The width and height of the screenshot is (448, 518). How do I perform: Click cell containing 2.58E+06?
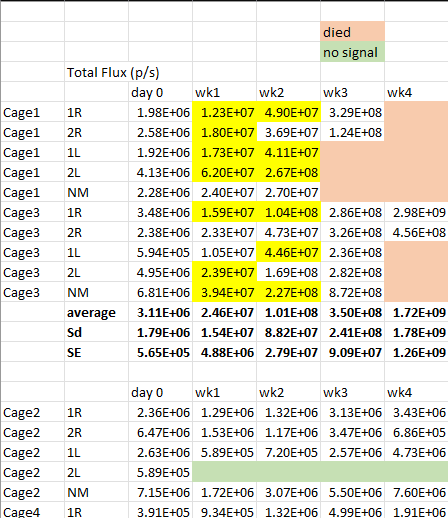pyautogui.click(x=160, y=132)
